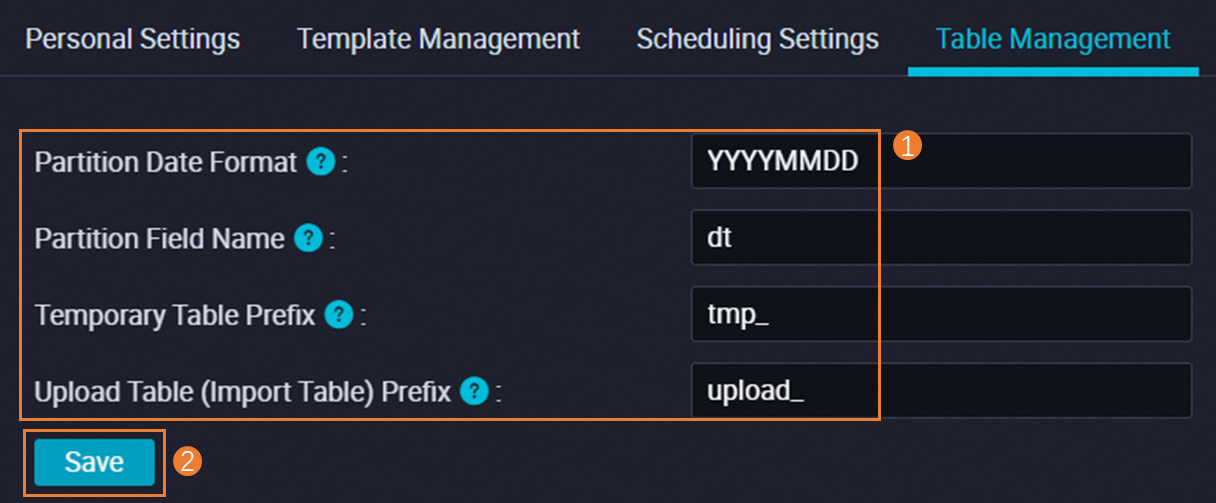The image size is (1216, 503).
Task: Open help tooltip for Partition Date Format
Action: 320,161
